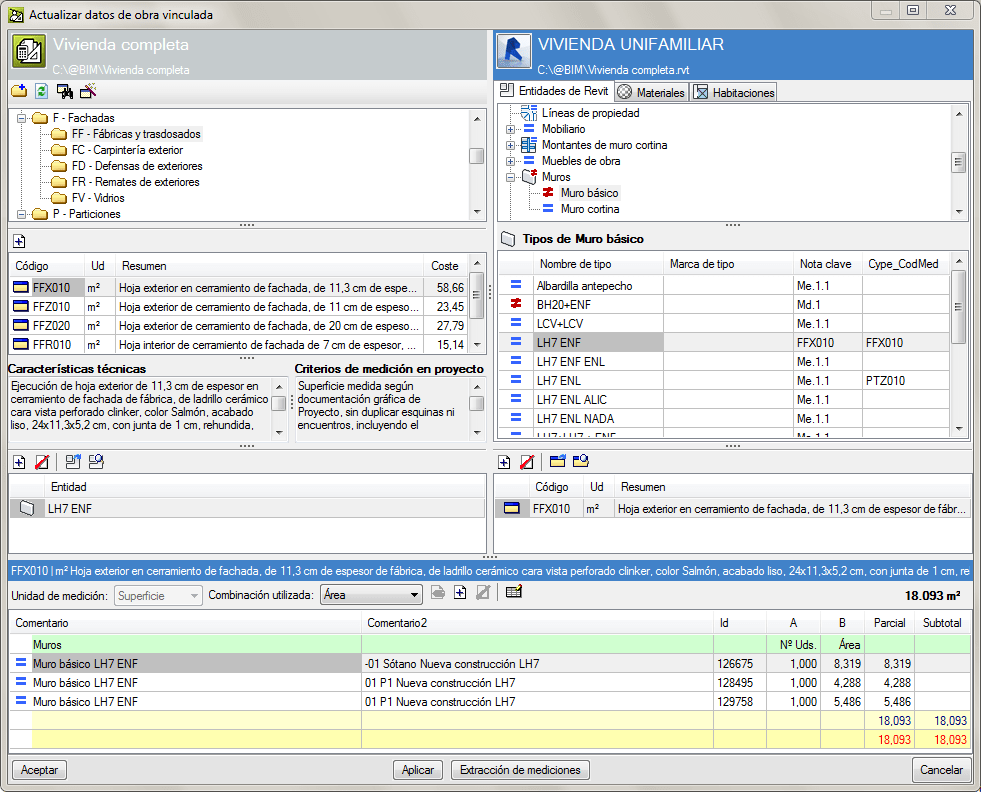Select the FC - Carpintería exterior folder
Viewport: 981px width, 792px height.
[127, 150]
